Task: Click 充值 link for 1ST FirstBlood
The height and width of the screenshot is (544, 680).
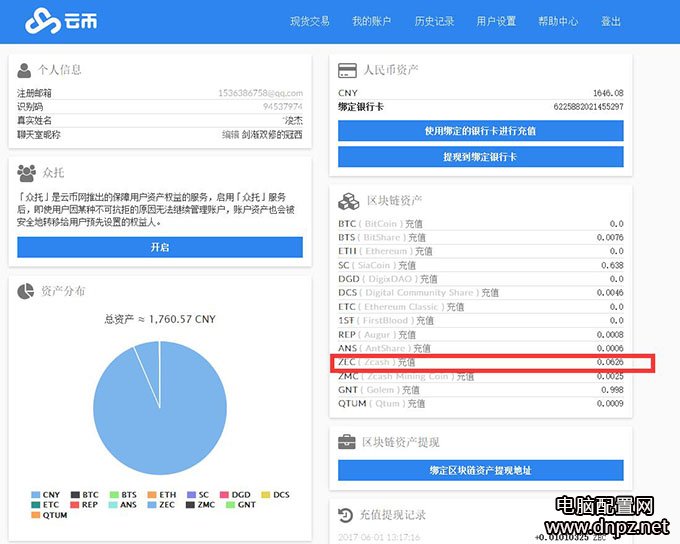Action: point(425,321)
